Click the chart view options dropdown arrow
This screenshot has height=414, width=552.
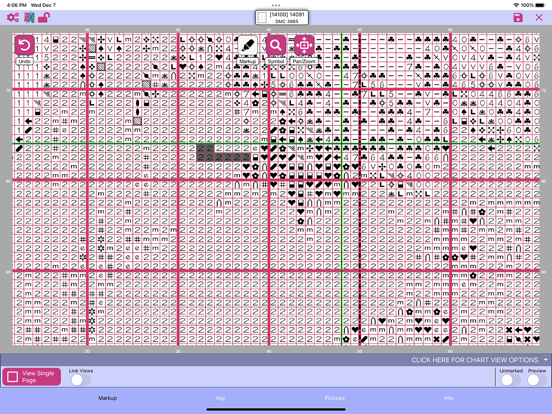tap(546, 360)
